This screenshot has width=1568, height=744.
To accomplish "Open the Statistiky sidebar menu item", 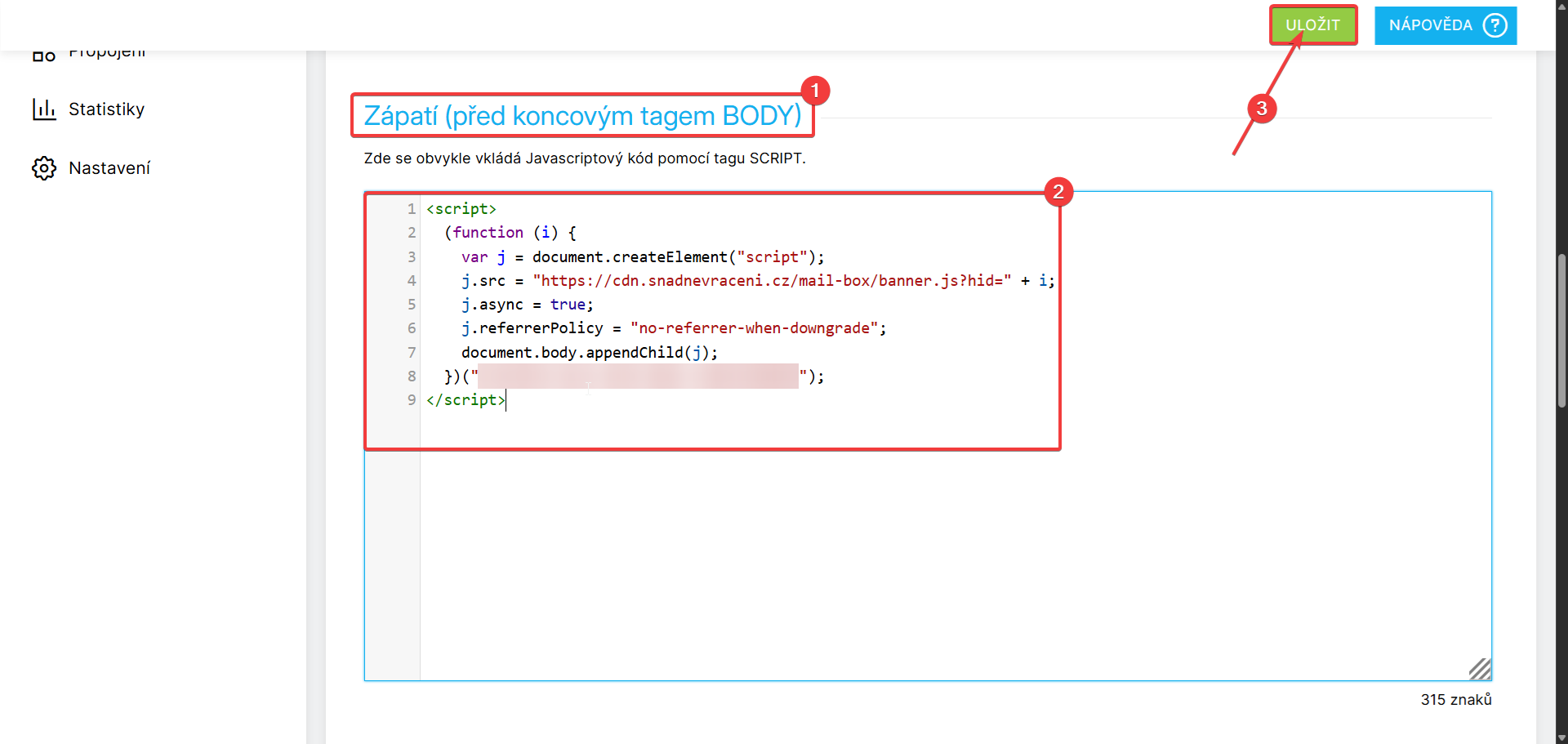I will [x=106, y=109].
